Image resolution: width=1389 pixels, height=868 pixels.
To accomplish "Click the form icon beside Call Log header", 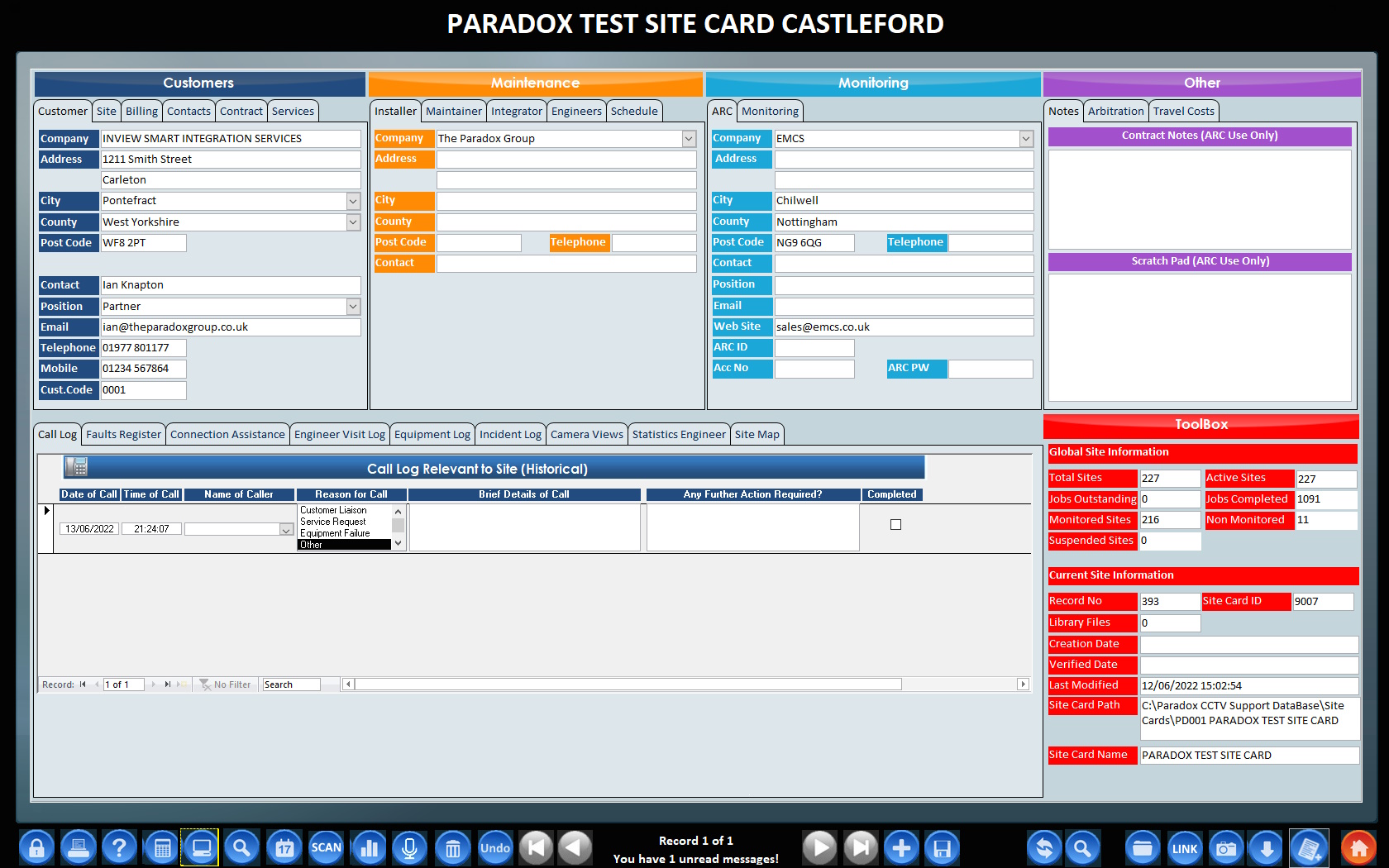I will pos(76,467).
